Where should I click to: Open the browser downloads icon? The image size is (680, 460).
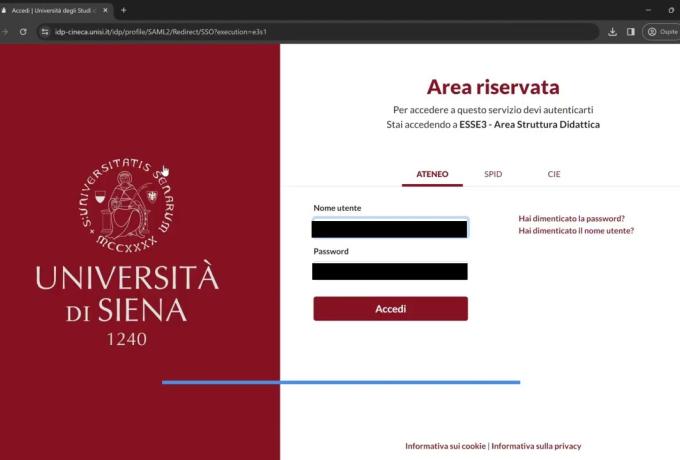[x=612, y=32]
